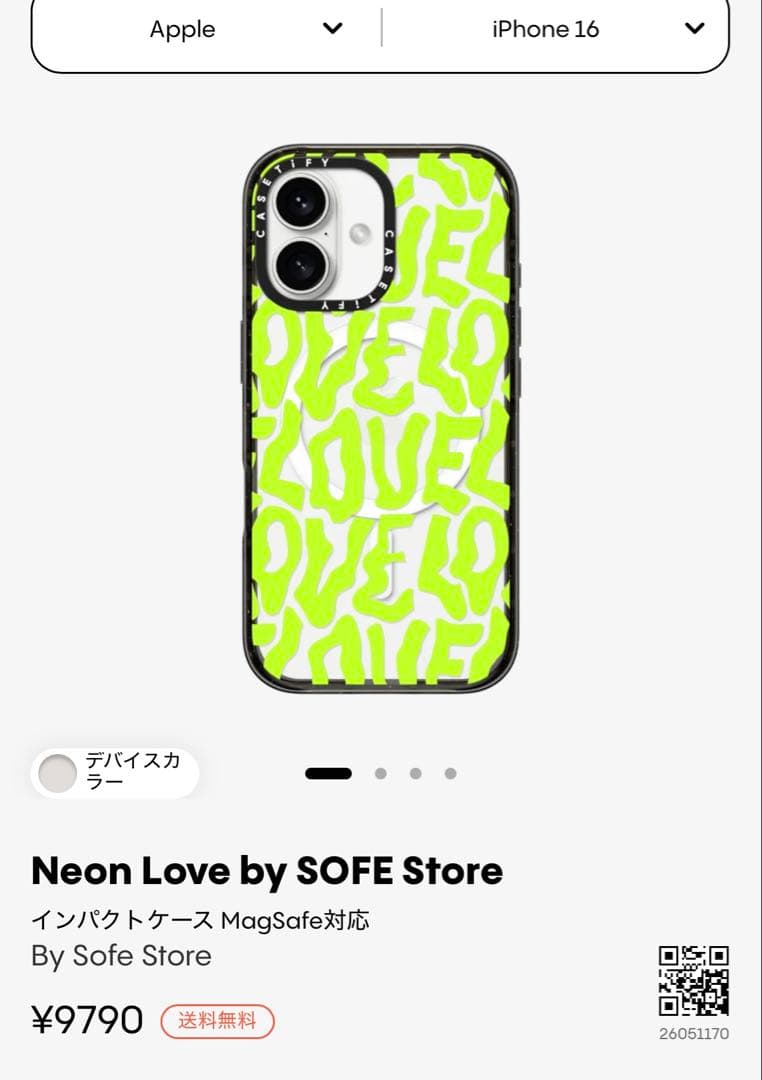Image resolution: width=762 pixels, height=1080 pixels.
Task: Click the 26051170 product code
Action: click(x=694, y=1034)
